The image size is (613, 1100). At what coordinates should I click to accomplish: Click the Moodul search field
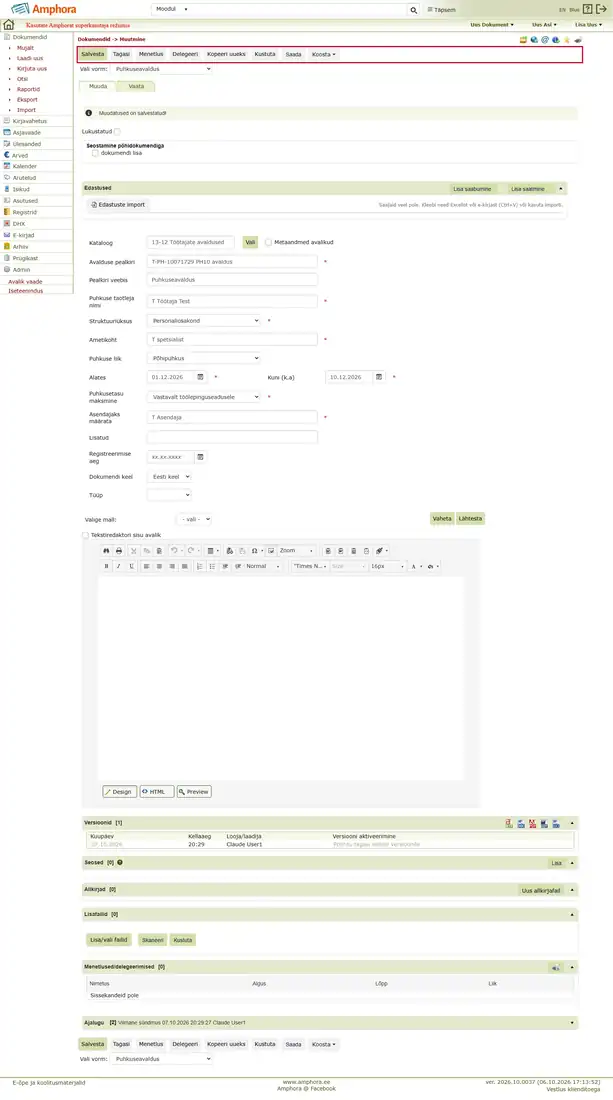[279, 10]
